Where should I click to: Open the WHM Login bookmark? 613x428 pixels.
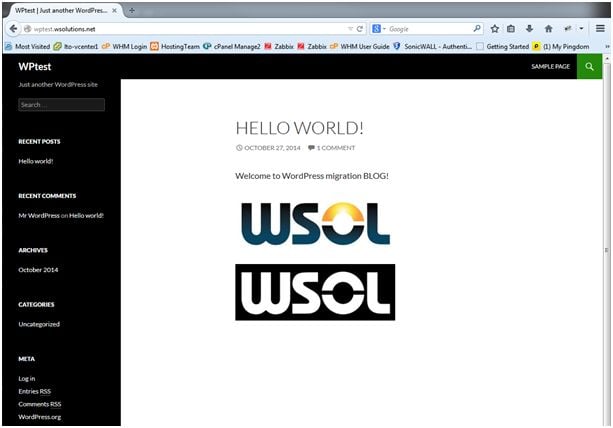point(124,47)
